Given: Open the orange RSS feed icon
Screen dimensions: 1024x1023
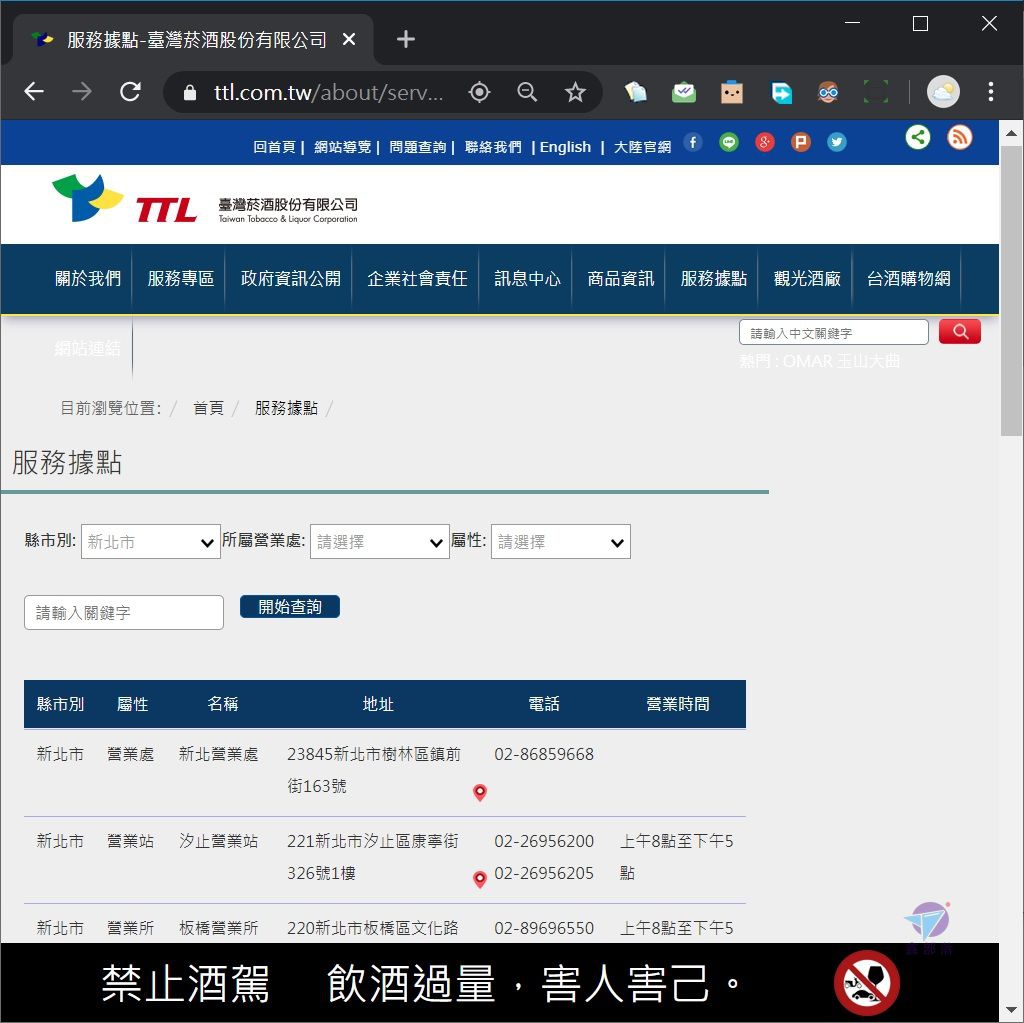Looking at the screenshot, I should pyautogui.click(x=959, y=137).
